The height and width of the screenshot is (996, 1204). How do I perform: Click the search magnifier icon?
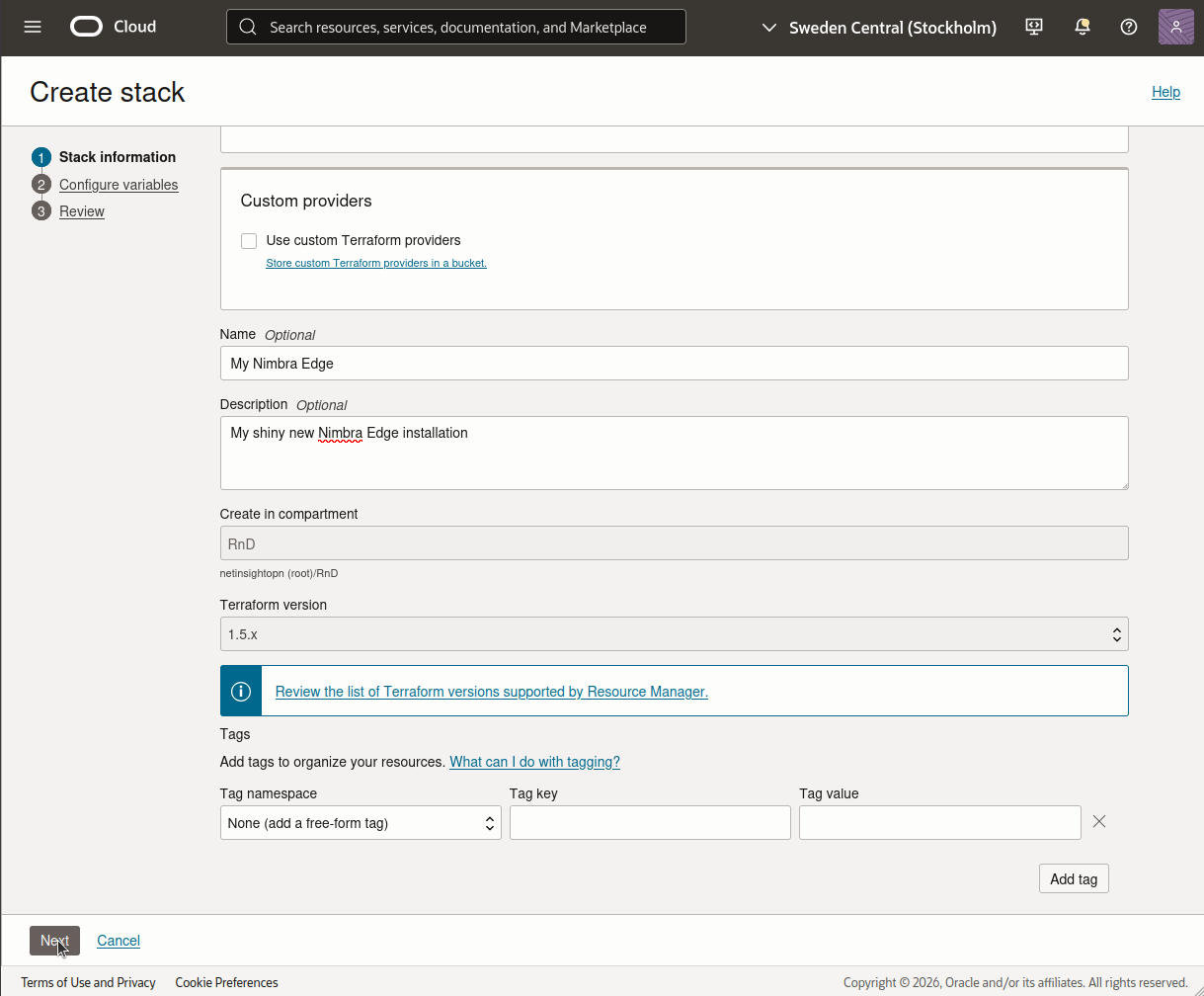248,27
